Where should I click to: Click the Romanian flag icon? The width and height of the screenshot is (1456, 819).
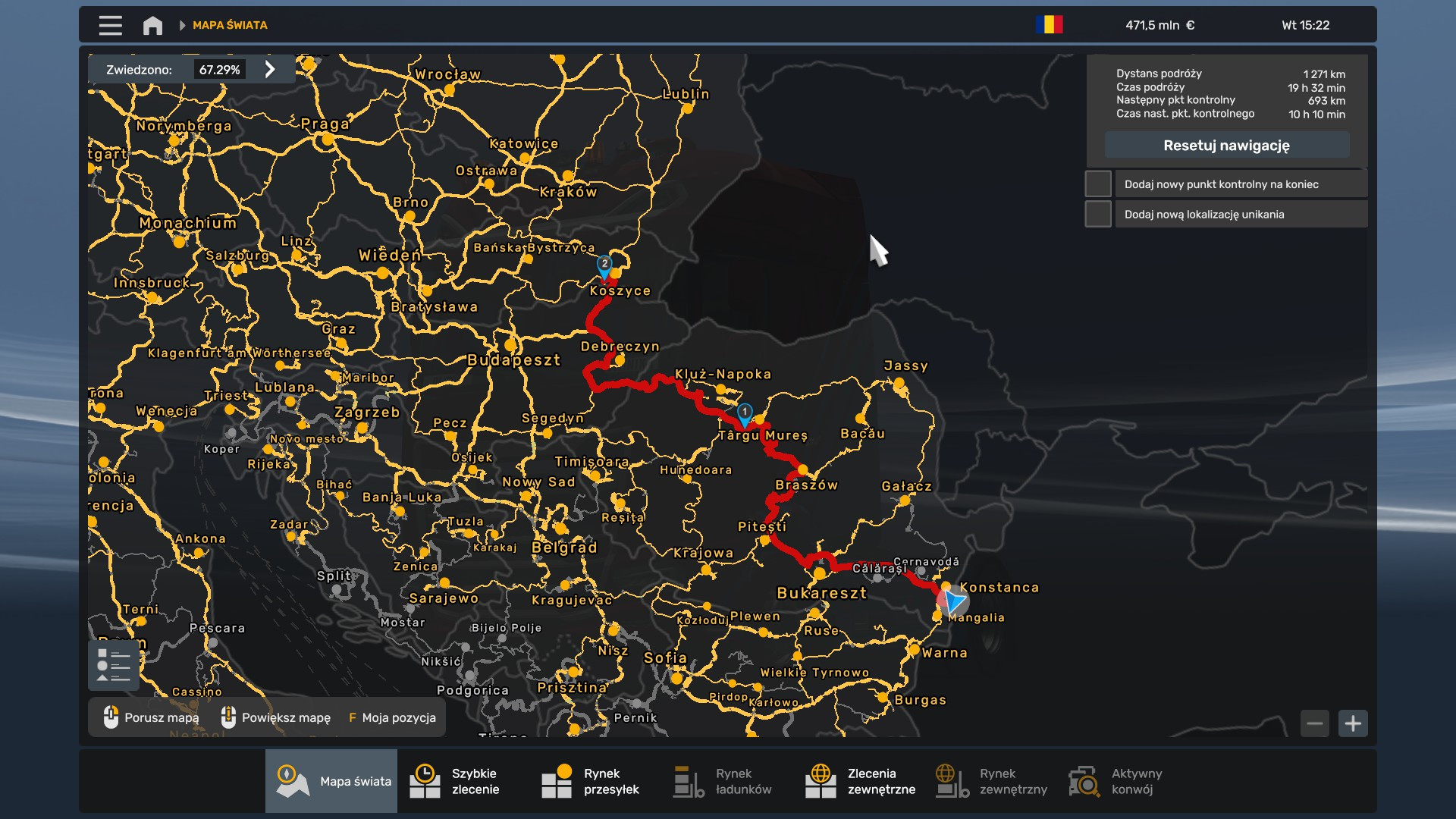coord(1049,25)
